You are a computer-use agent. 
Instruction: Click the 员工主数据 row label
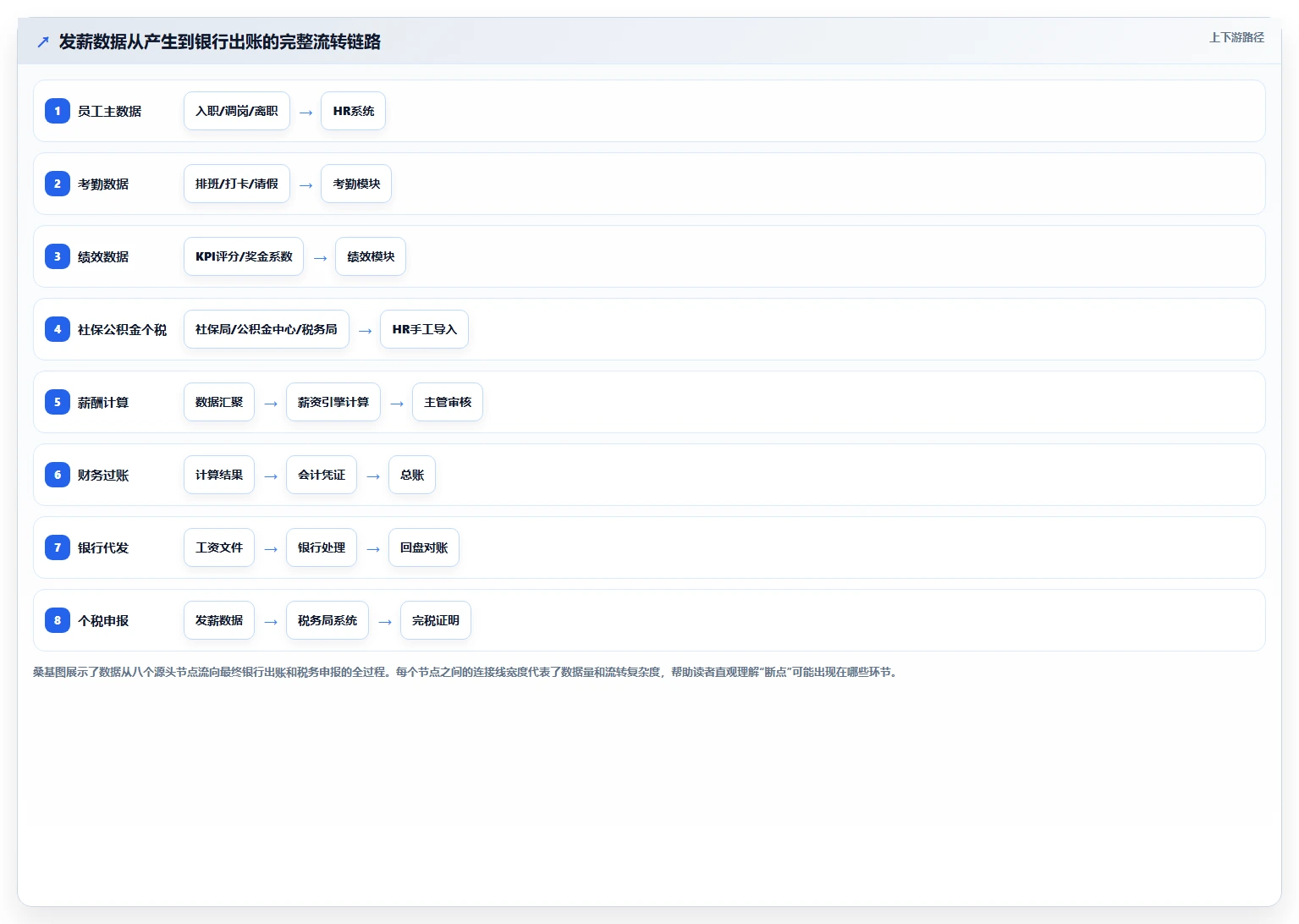[109, 111]
